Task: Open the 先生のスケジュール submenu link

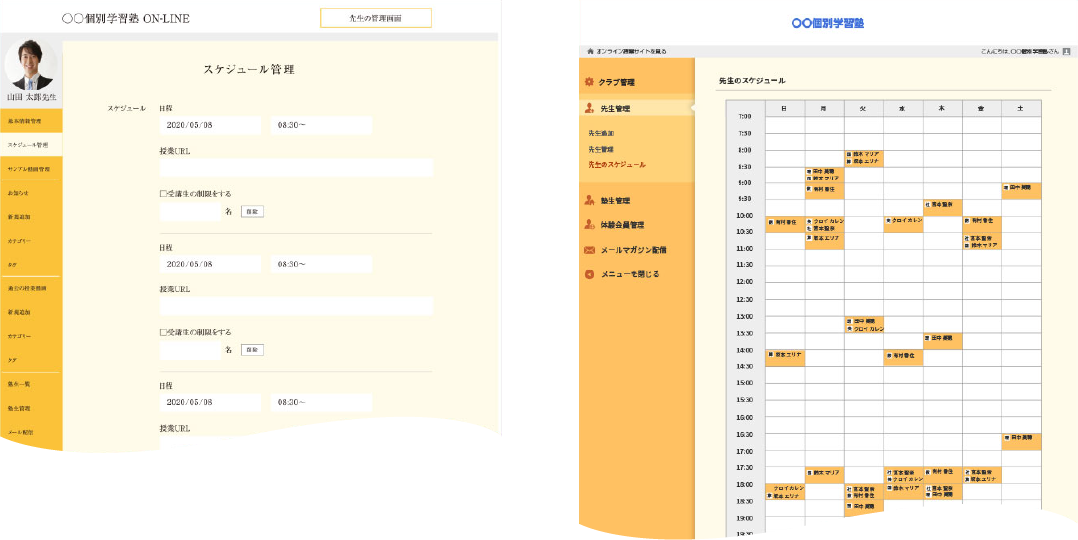Action: click(x=617, y=165)
